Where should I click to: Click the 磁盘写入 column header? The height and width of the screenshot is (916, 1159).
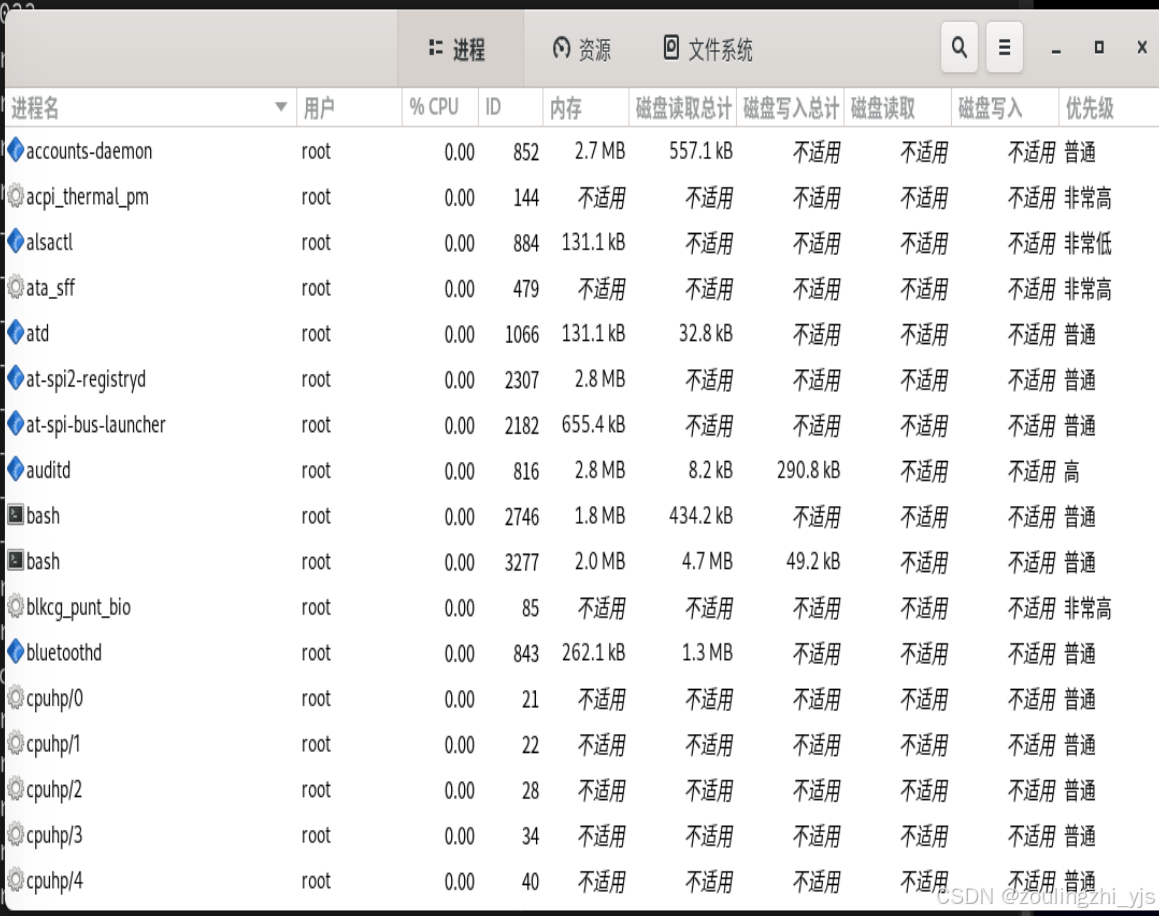tap(1005, 108)
